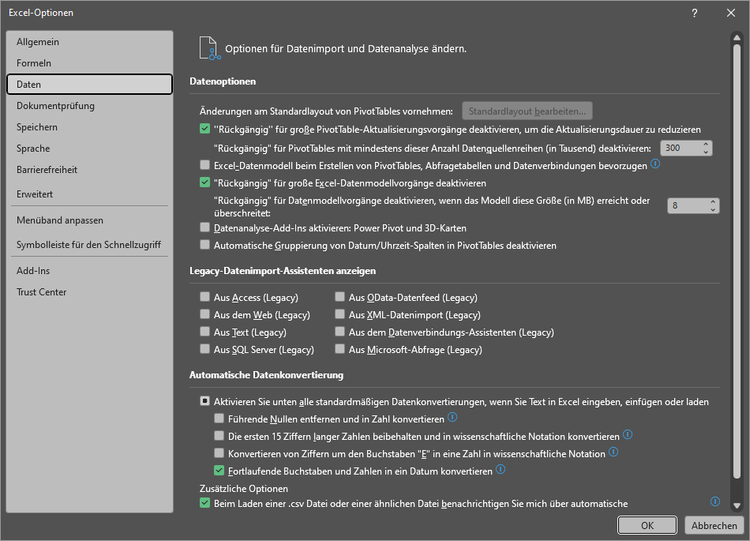Click info icon next to Führende Nullen option
The image size is (750, 541).
pyautogui.click(x=453, y=417)
